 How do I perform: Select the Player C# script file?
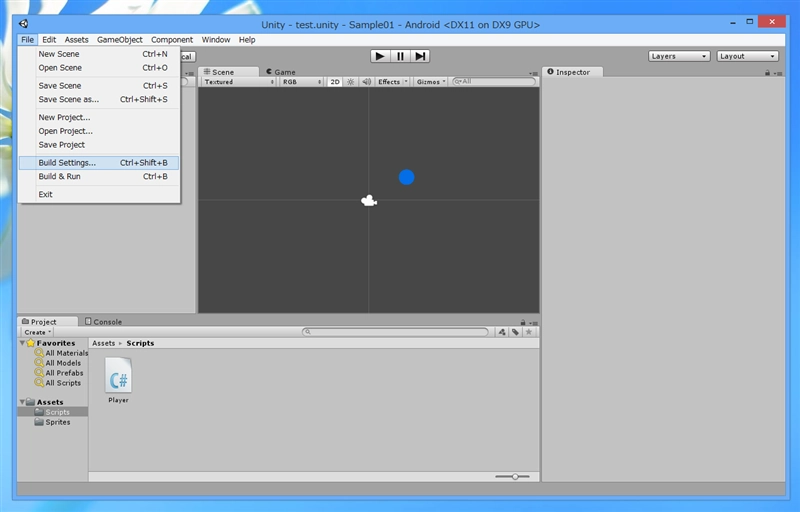(118, 380)
